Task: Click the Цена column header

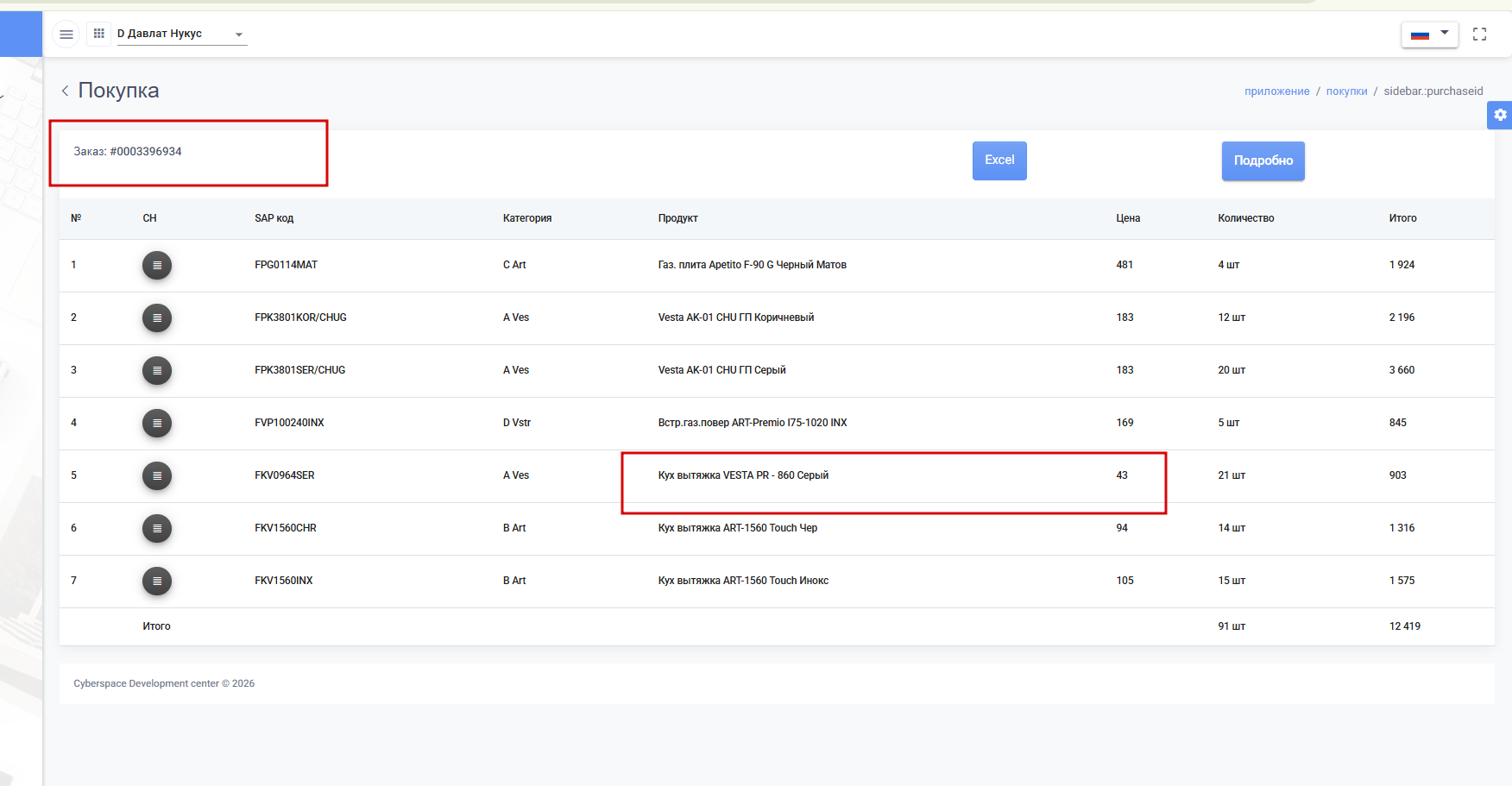Action: [x=1128, y=218]
